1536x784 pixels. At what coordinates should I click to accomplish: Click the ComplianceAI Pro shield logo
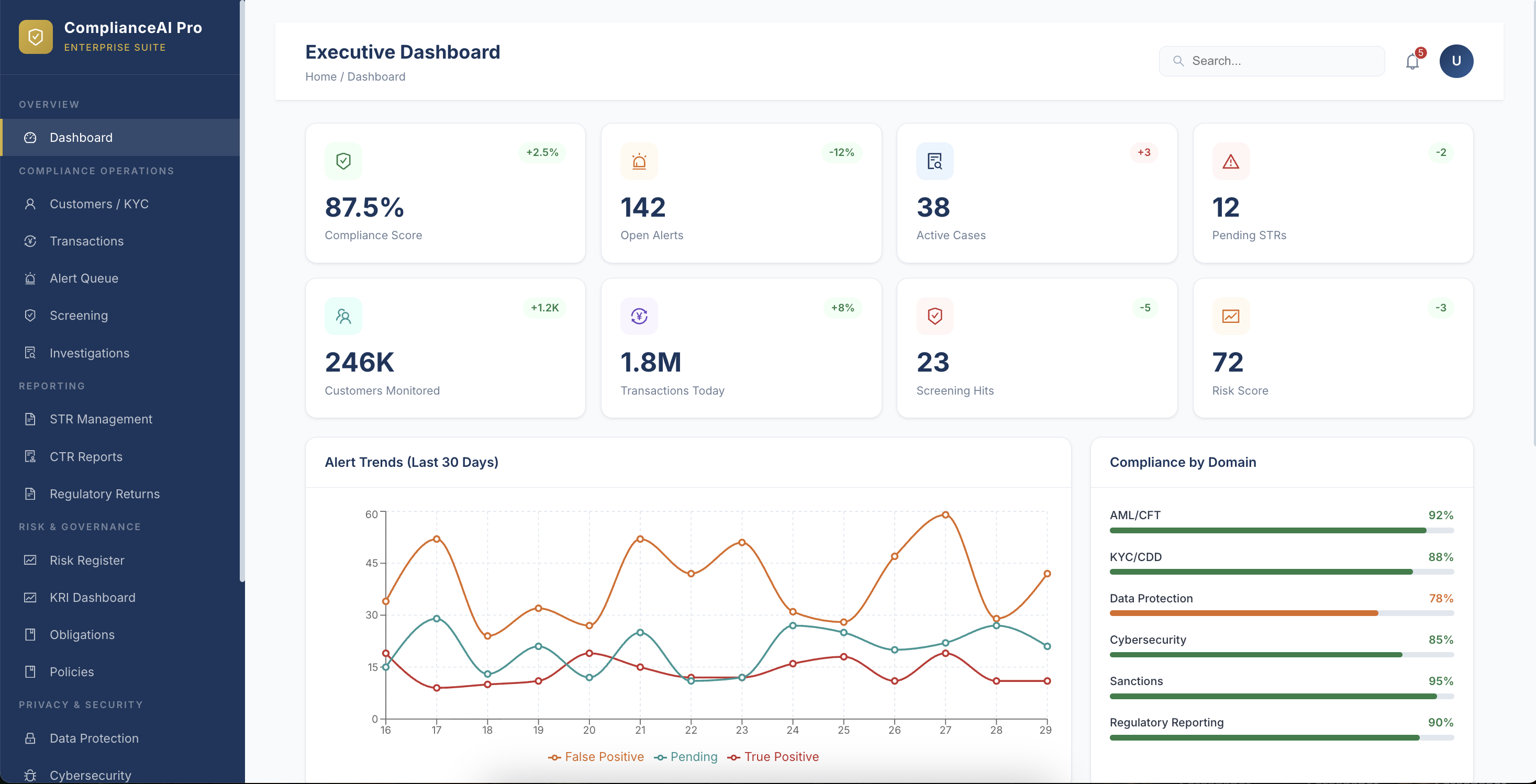click(x=36, y=37)
